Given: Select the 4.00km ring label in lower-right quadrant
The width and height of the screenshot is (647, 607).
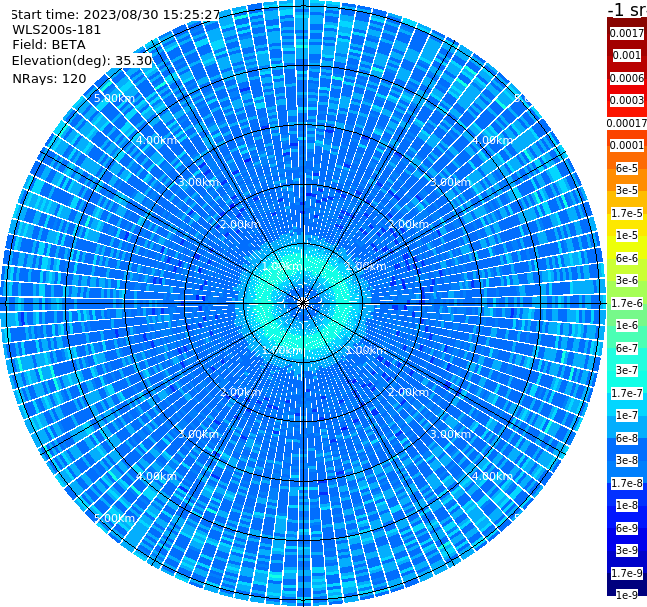Looking at the screenshot, I should (492, 476).
